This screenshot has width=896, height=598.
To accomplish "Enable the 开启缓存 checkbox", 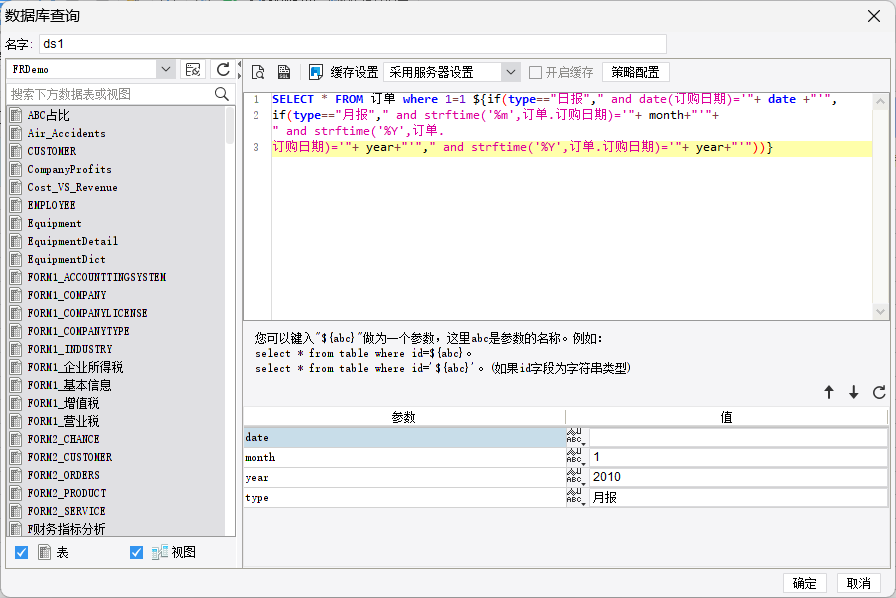I will (535, 73).
